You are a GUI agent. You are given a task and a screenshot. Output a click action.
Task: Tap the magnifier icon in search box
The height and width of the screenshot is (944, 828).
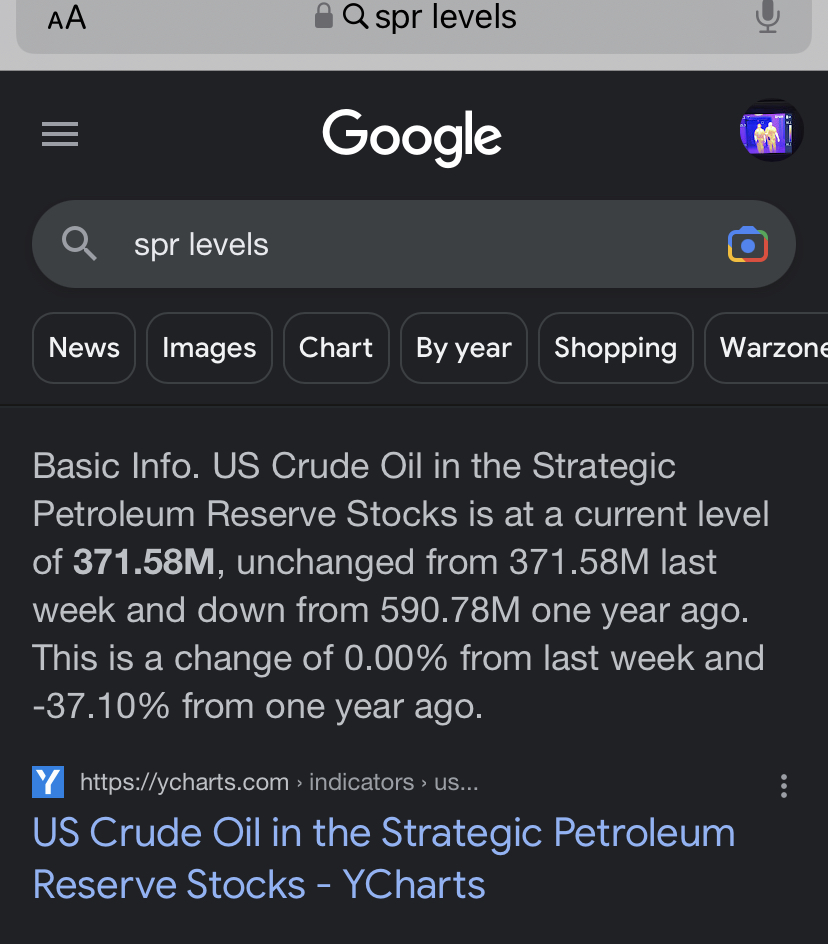[79, 244]
